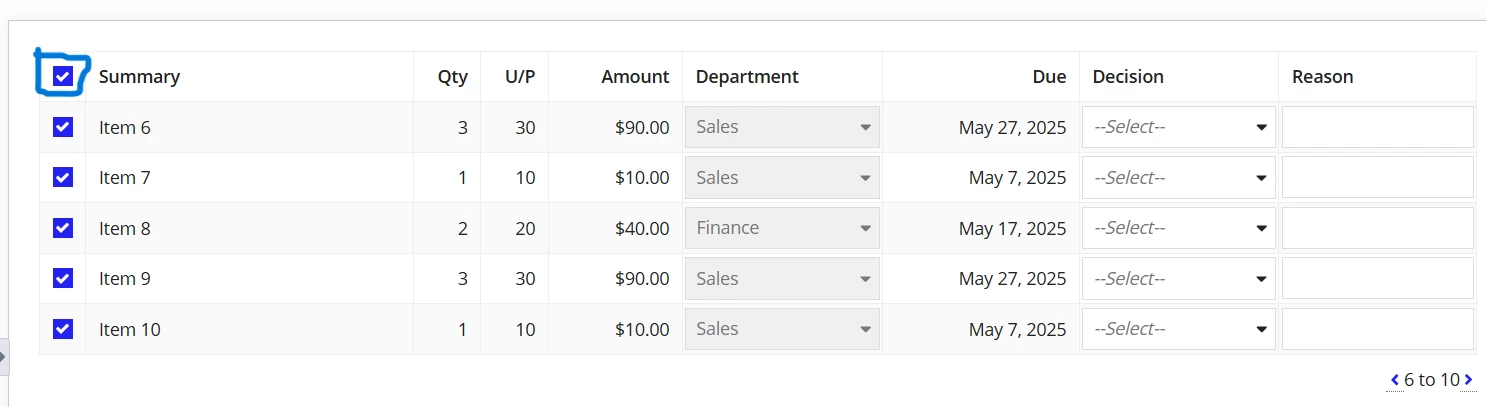The height and width of the screenshot is (407, 1486).
Task: Open Decision dropdown for Item 6
Action: tap(1179, 127)
